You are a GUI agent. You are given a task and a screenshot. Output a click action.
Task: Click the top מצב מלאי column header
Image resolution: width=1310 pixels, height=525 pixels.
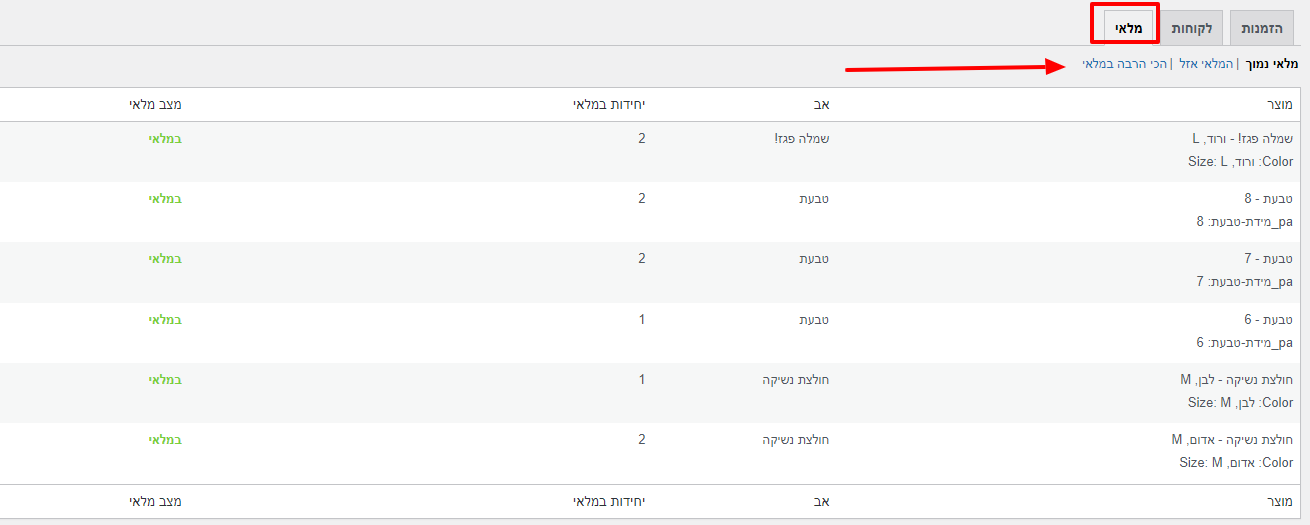click(155, 105)
